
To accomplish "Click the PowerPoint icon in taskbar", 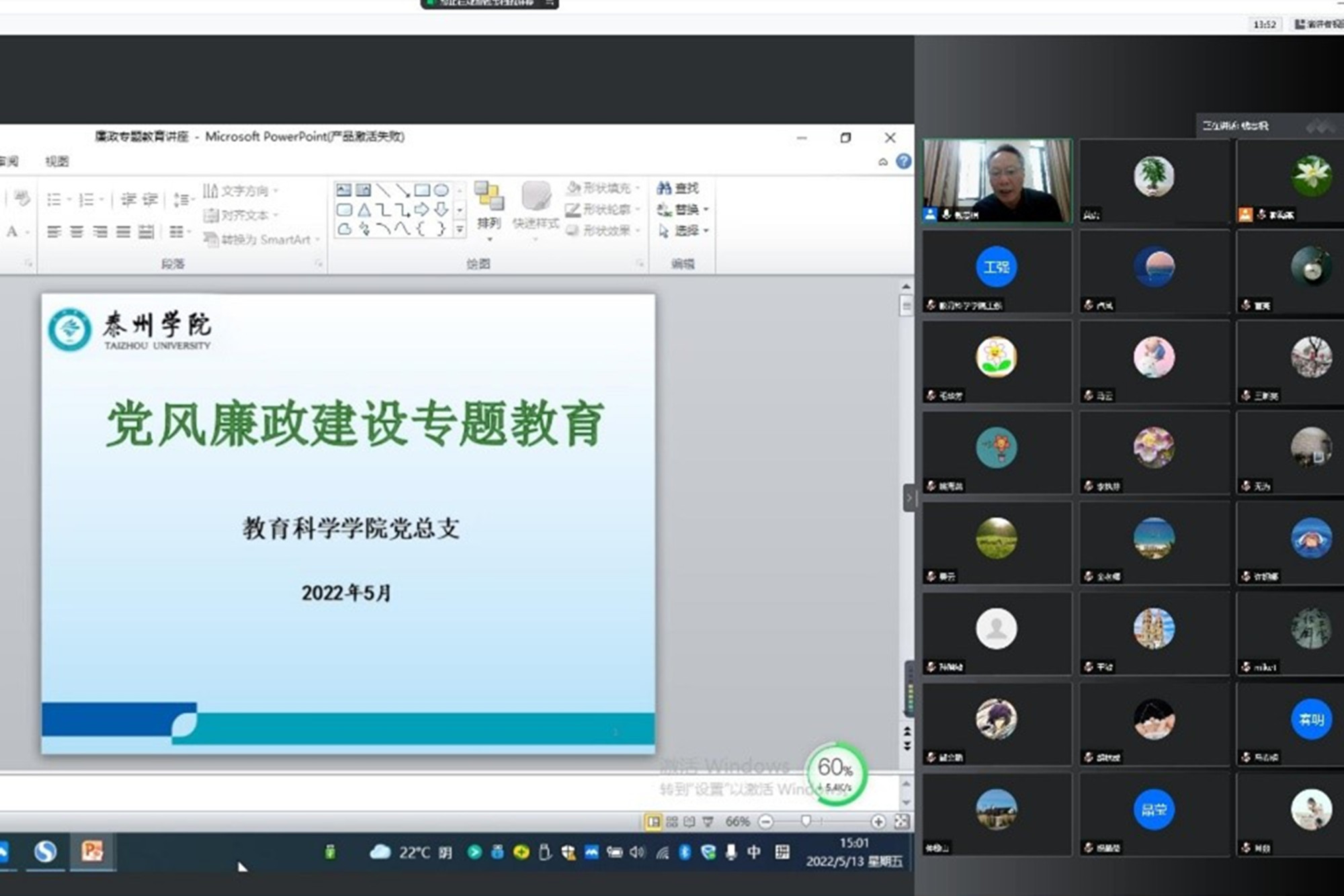I will point(92,852).
